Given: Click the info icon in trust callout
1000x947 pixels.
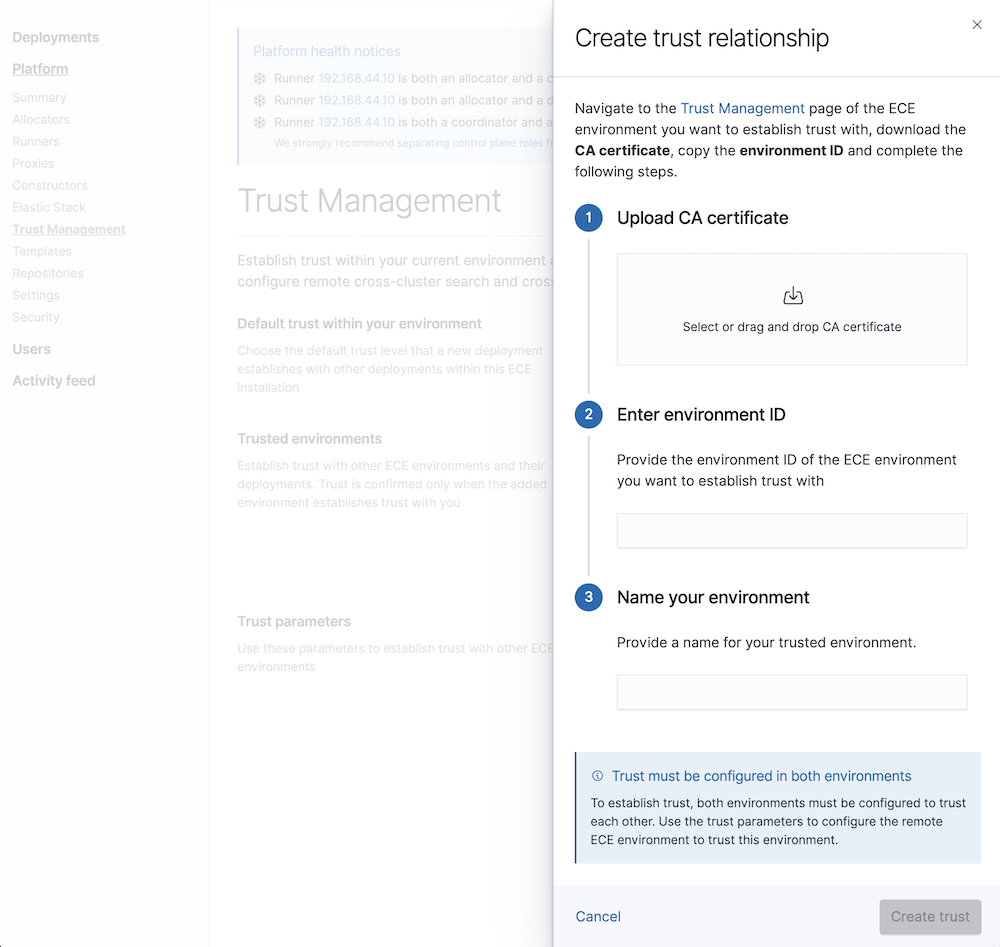Looking at the screenshot, I should coord(598,776).
